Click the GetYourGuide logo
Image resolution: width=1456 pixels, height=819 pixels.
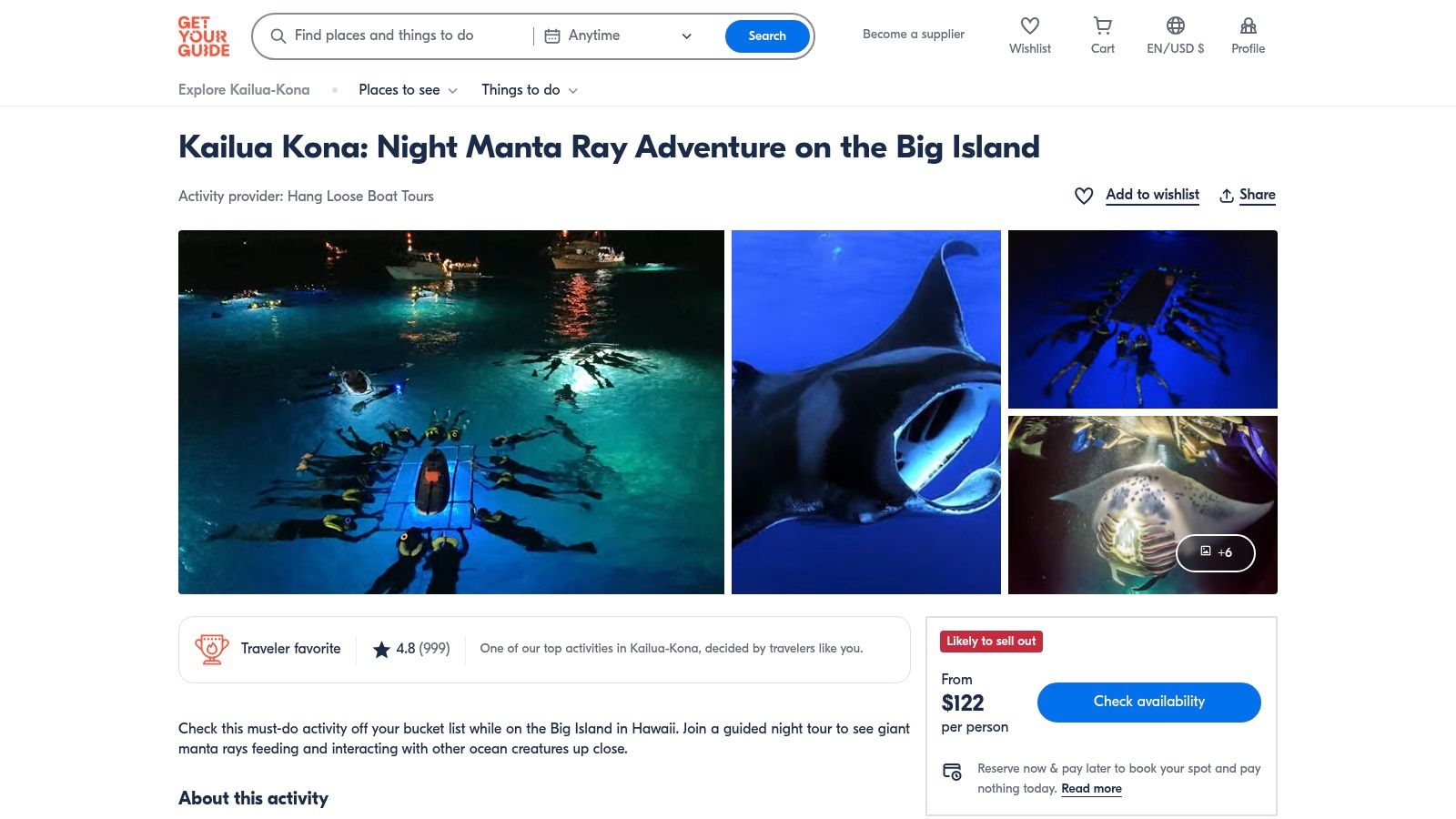click(203, 36)
